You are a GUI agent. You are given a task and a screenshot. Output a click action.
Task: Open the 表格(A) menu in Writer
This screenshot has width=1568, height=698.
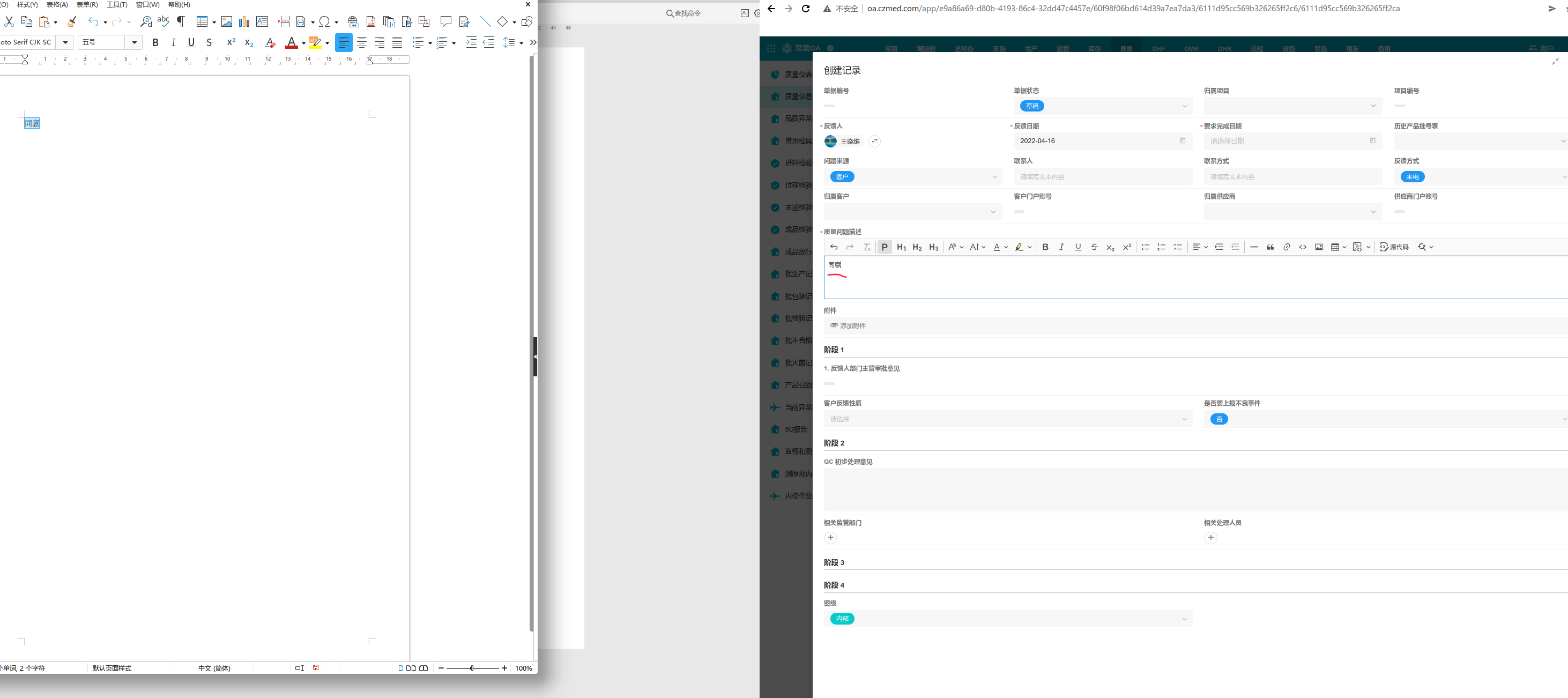(57, 5)
